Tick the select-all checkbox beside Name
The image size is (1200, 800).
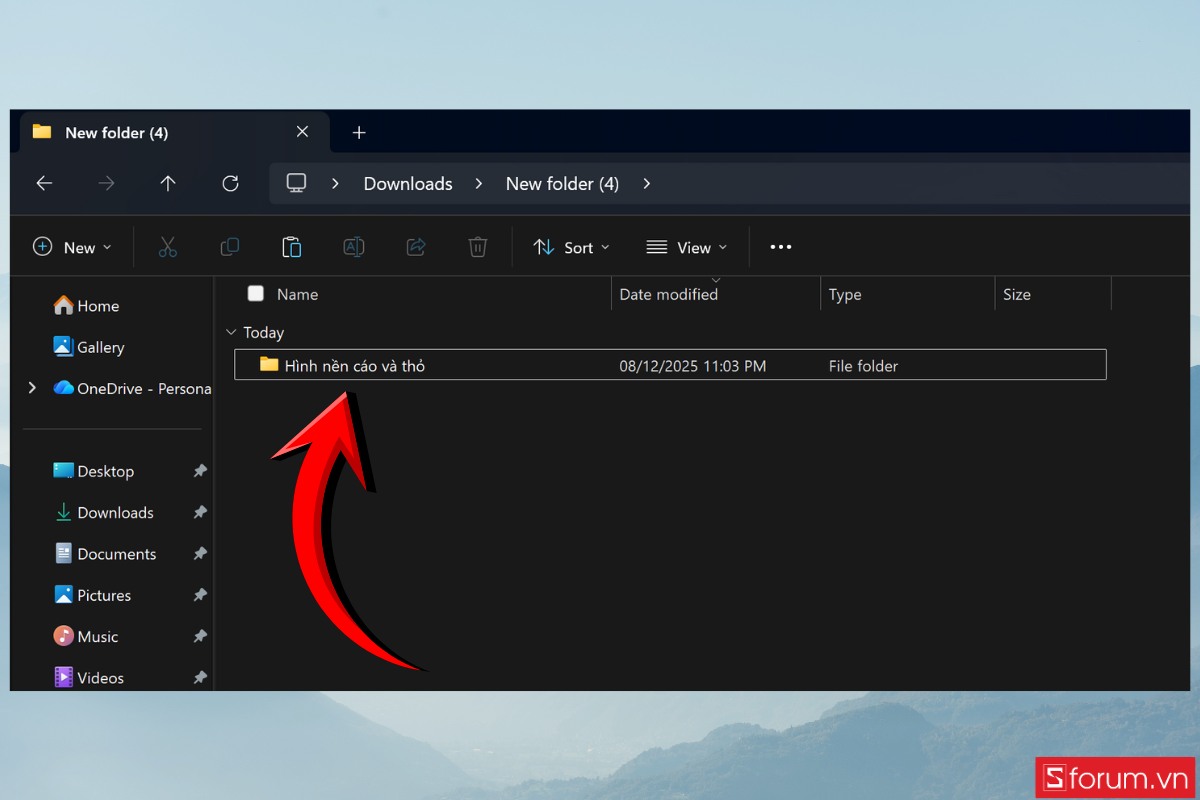256,293
